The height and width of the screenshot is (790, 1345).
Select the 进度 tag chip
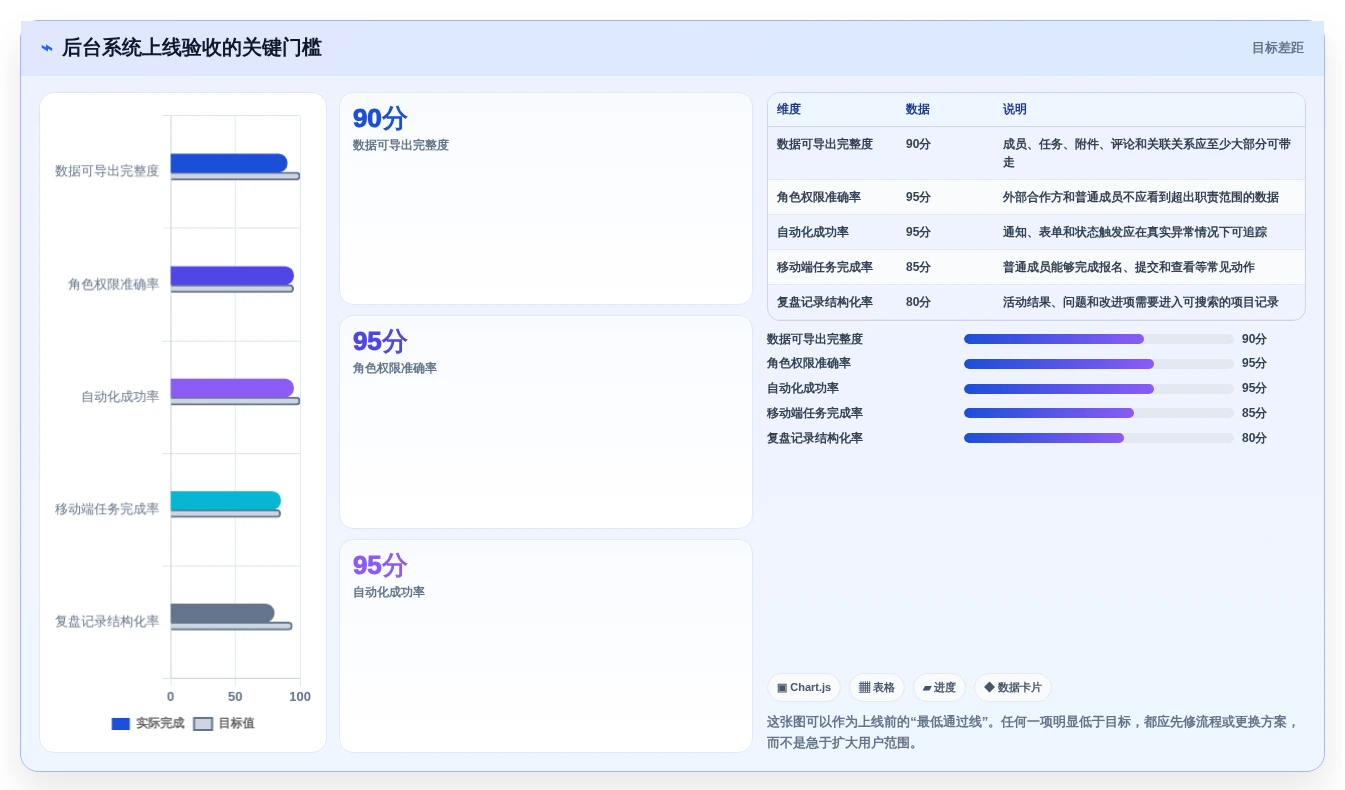(x=939, y=688)
